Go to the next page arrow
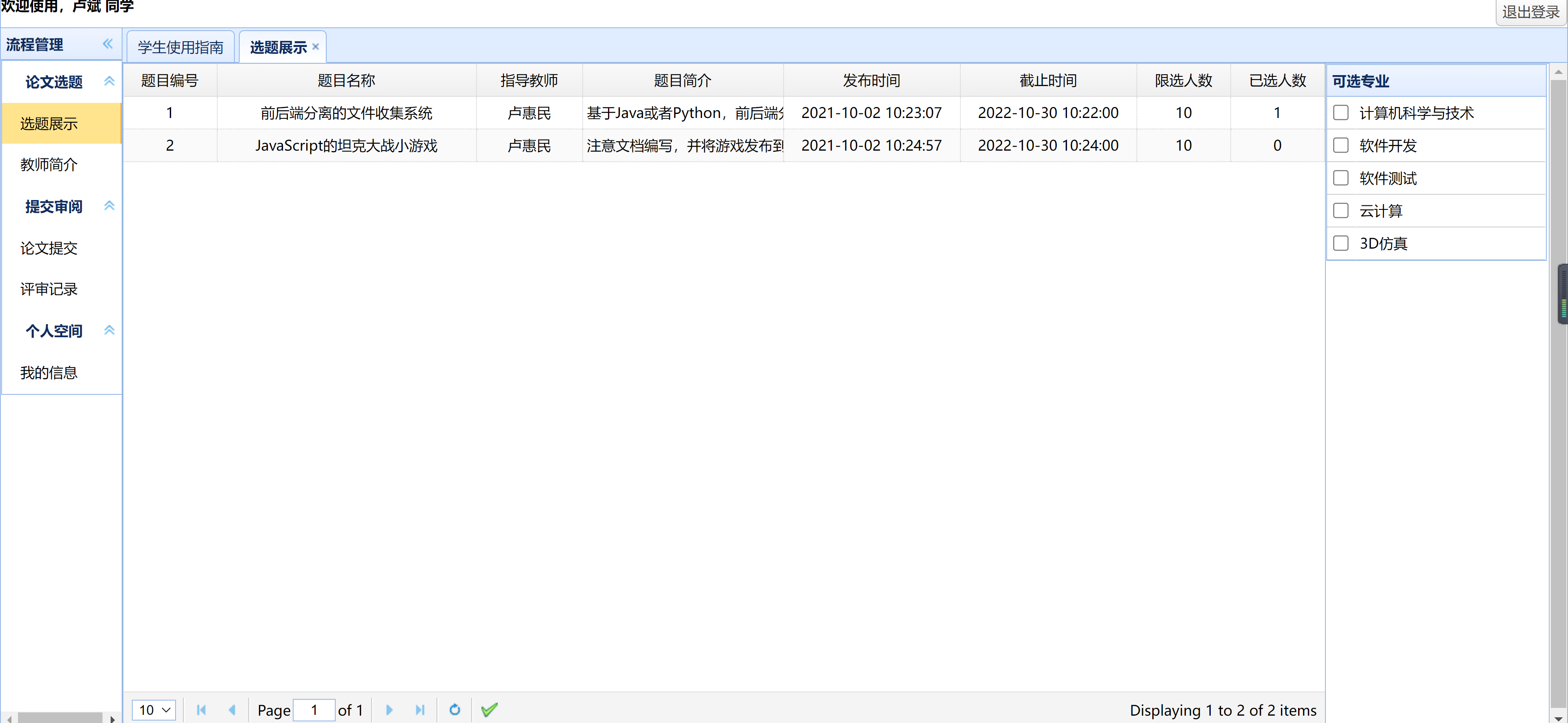This screenshot has height=723, width=1568. click(x=389, y=710)
